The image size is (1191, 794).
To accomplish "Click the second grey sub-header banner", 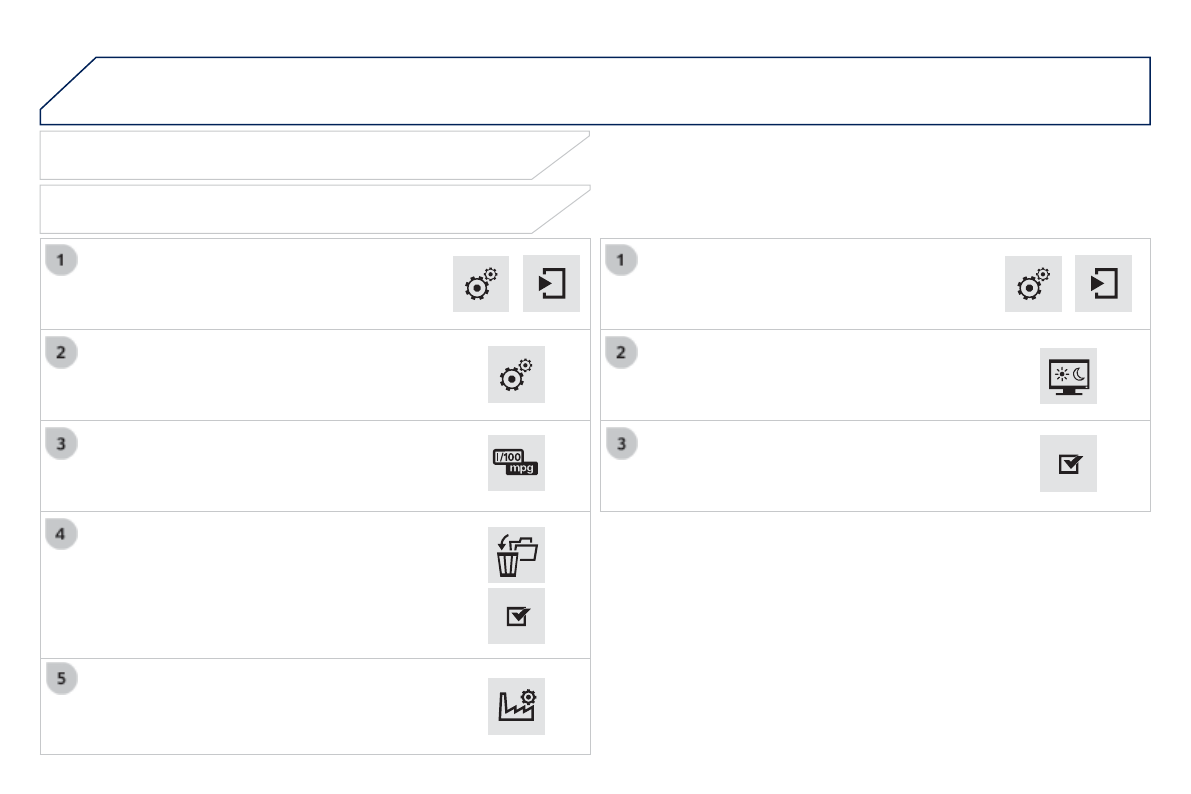I will [300, 209].
